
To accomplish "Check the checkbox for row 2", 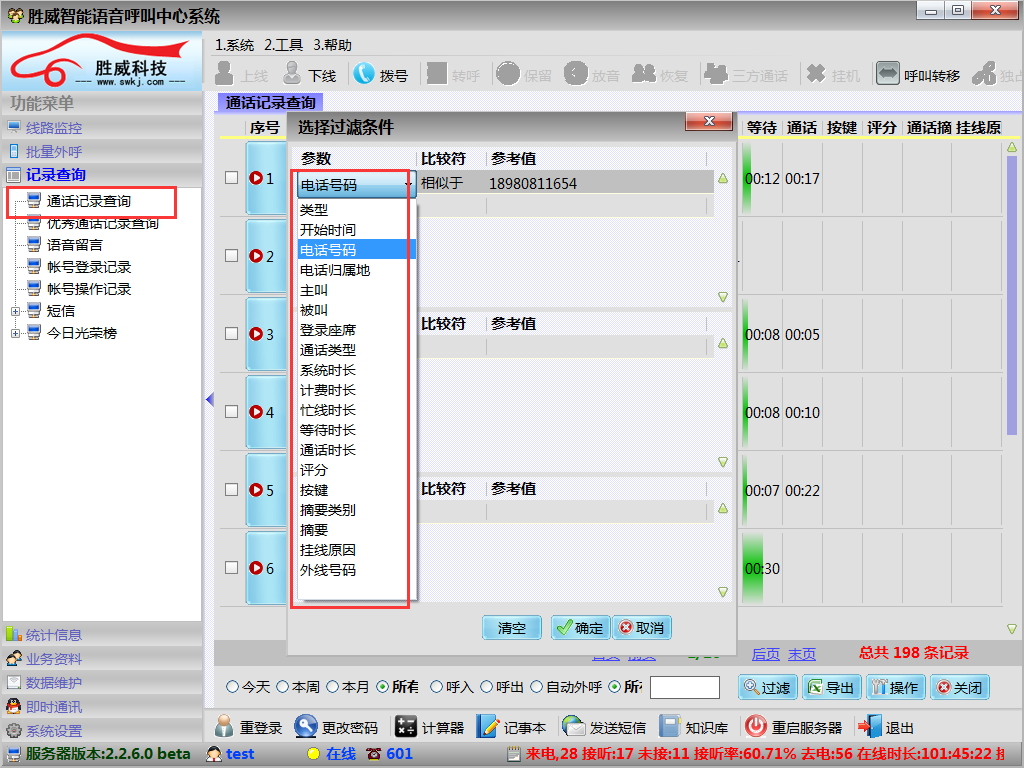I will [231, 256].
